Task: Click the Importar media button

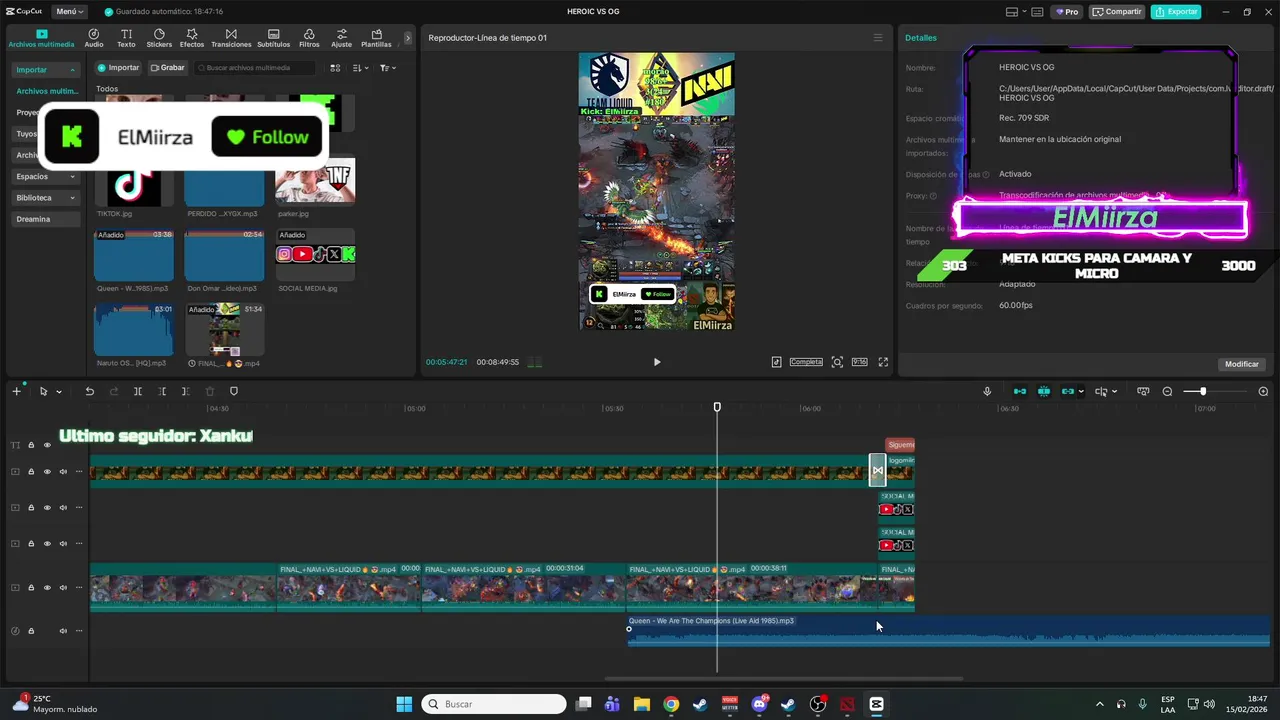Action: 118,68
